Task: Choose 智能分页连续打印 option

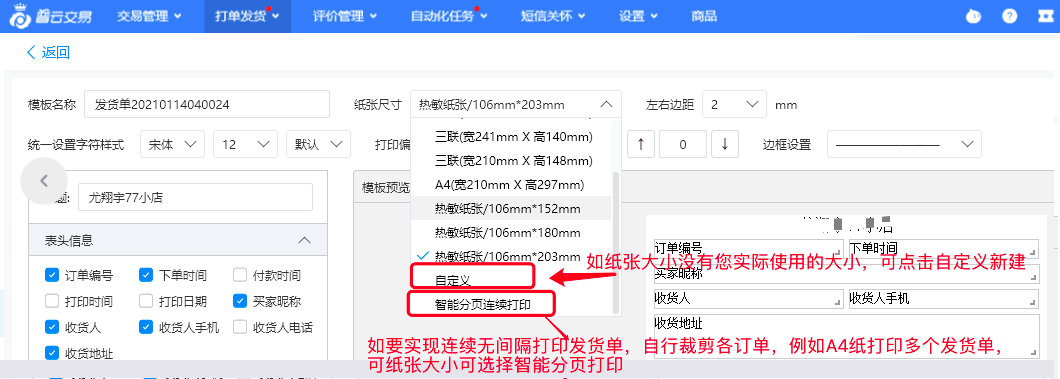Action: (482, 305)
